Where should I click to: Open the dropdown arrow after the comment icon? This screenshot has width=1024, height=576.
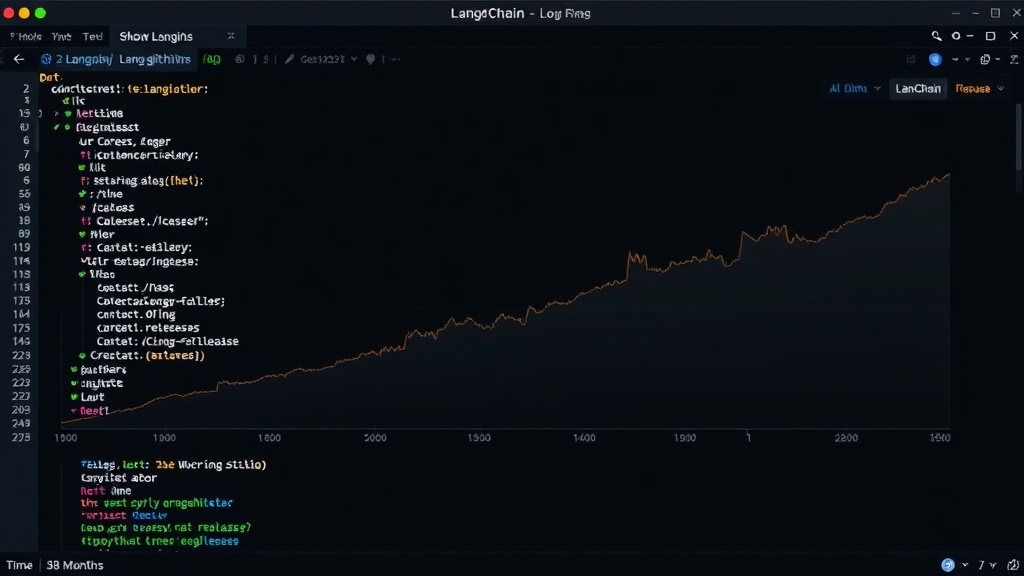(394, 59)
